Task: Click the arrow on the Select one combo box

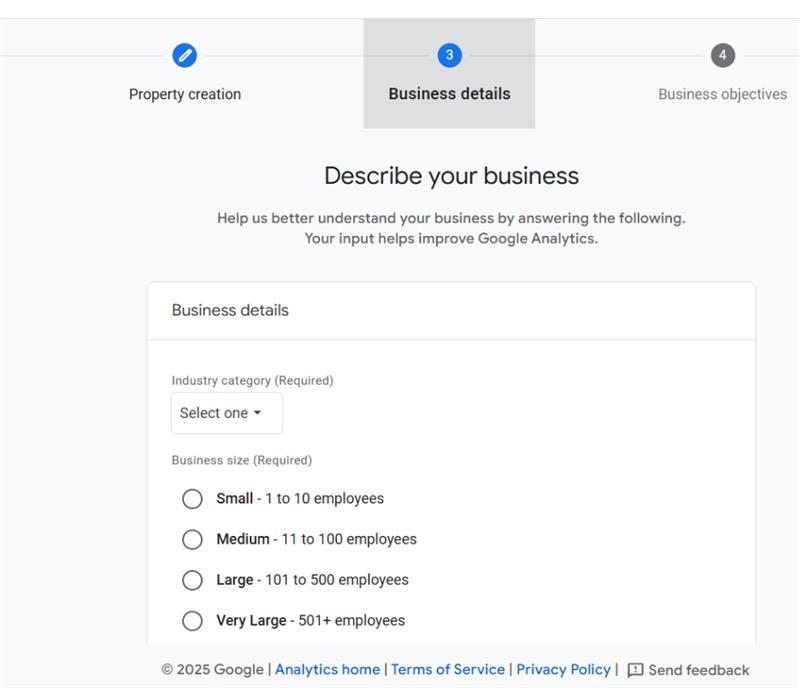Action: pyautogui.click(x=260, y=412)
